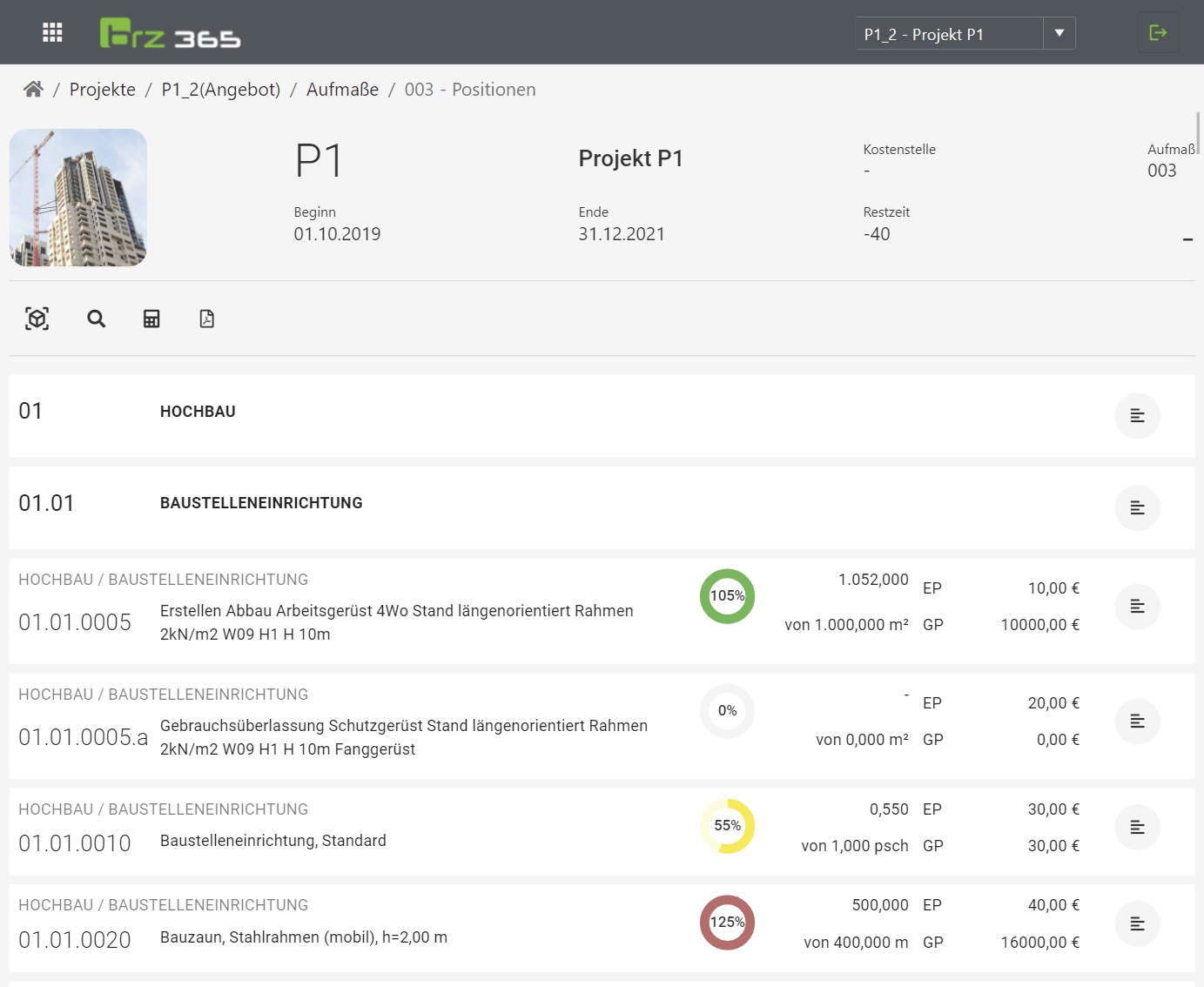Expand the project selector dropdown arrow
The height and width of the screenshot is (987, 1204).
coord(1059,33)
